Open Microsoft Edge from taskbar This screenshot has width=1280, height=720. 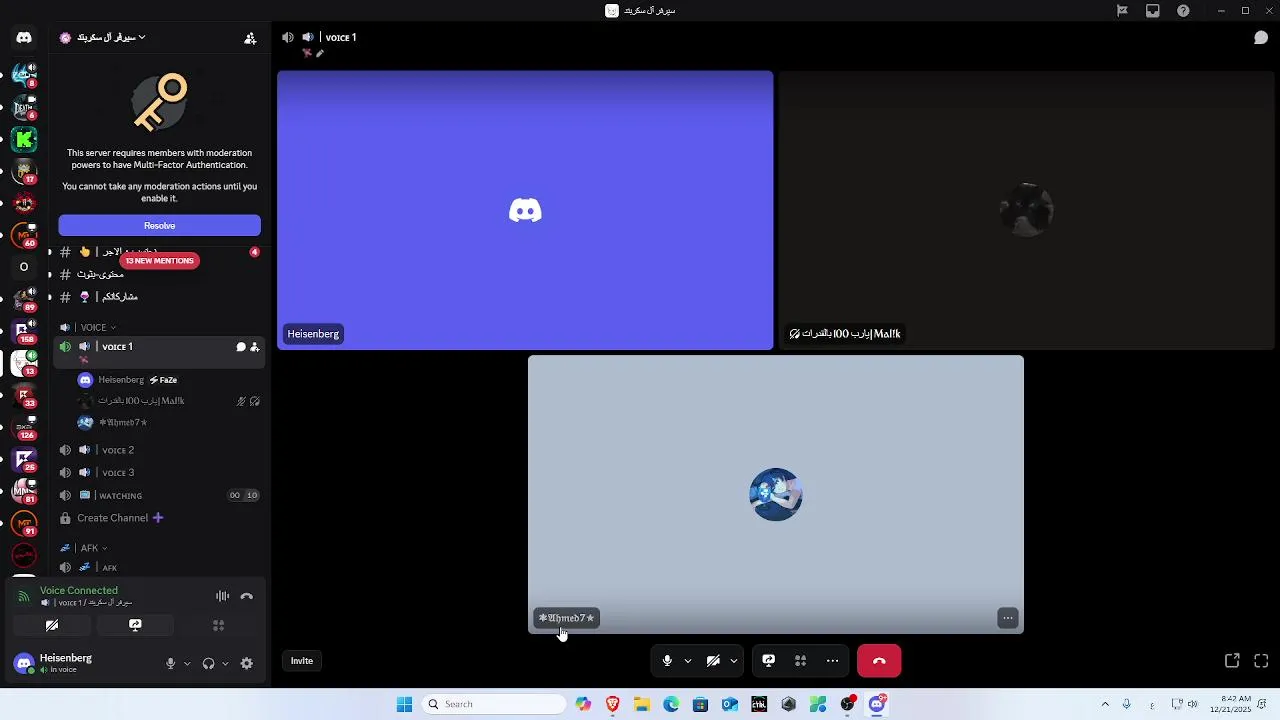coord(671,704)
